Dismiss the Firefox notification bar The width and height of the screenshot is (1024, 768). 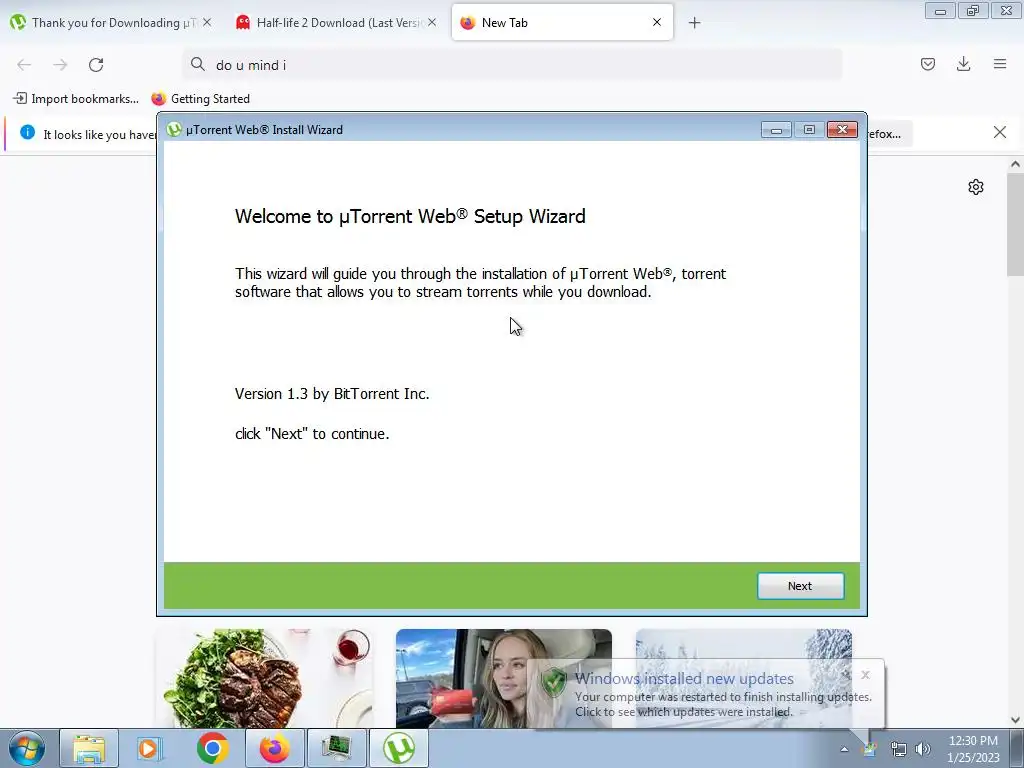coord(999,133)
